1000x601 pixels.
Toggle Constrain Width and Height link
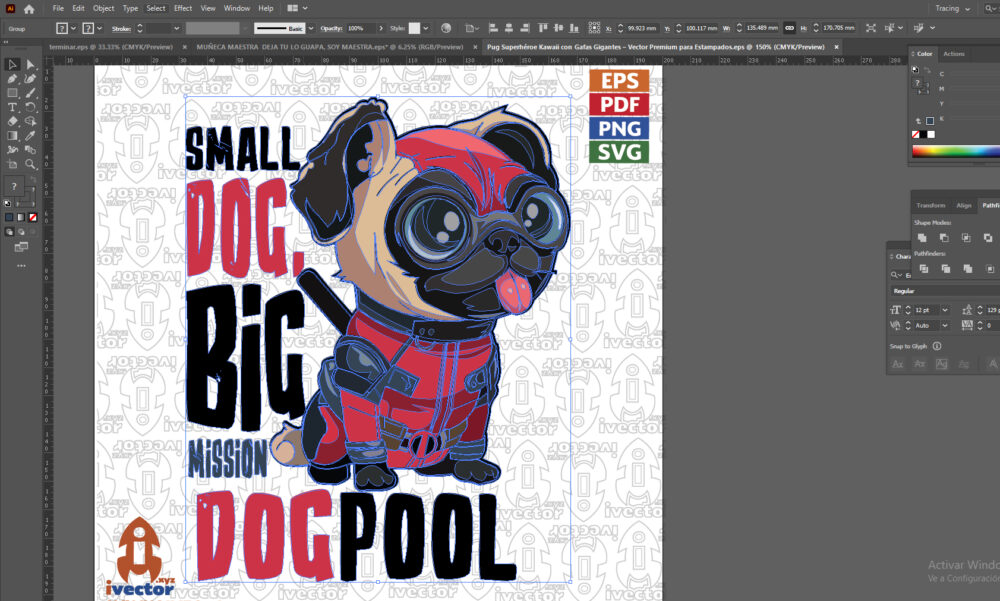pyautogui.click(x=790, y=28)
